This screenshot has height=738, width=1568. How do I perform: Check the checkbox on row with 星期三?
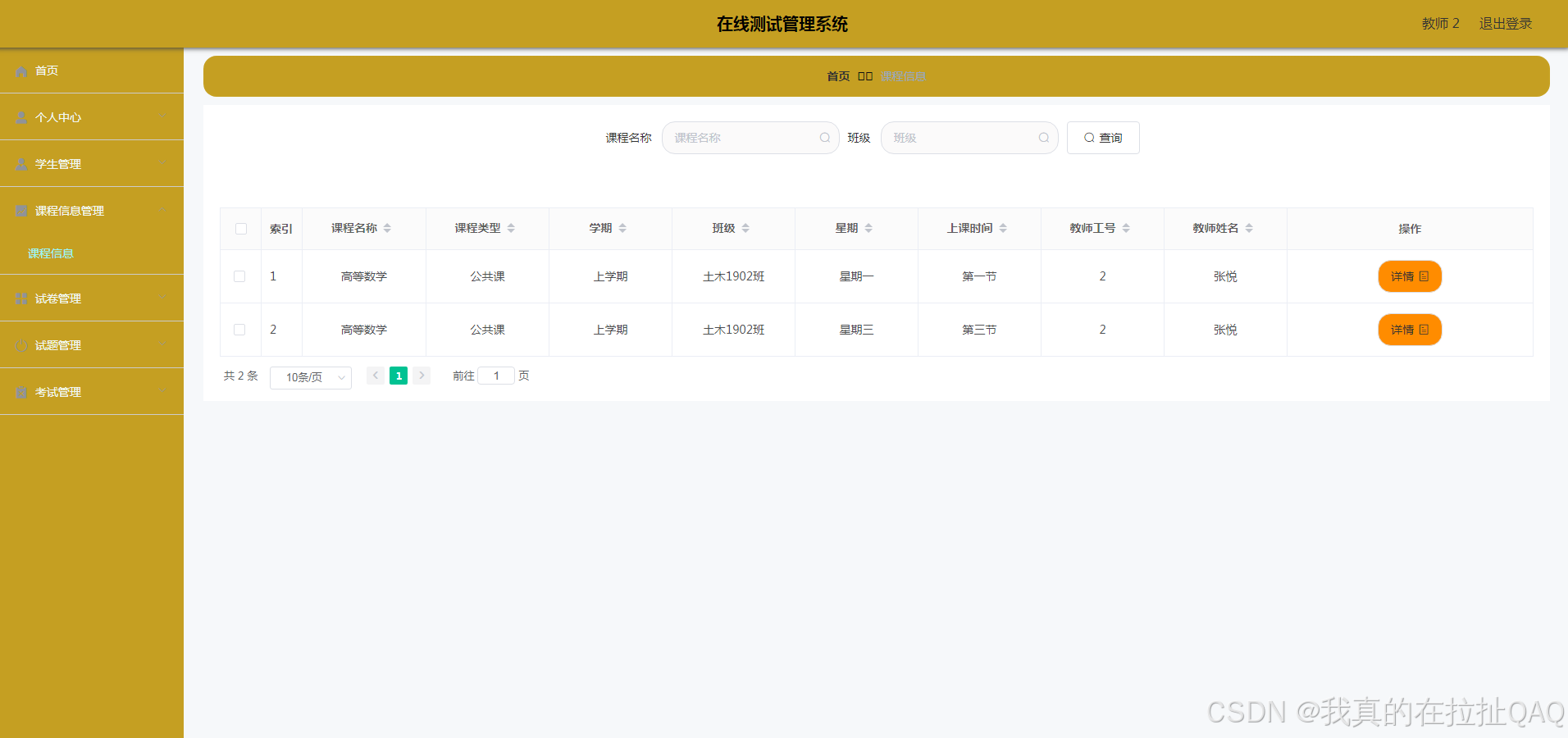[239, 330]
